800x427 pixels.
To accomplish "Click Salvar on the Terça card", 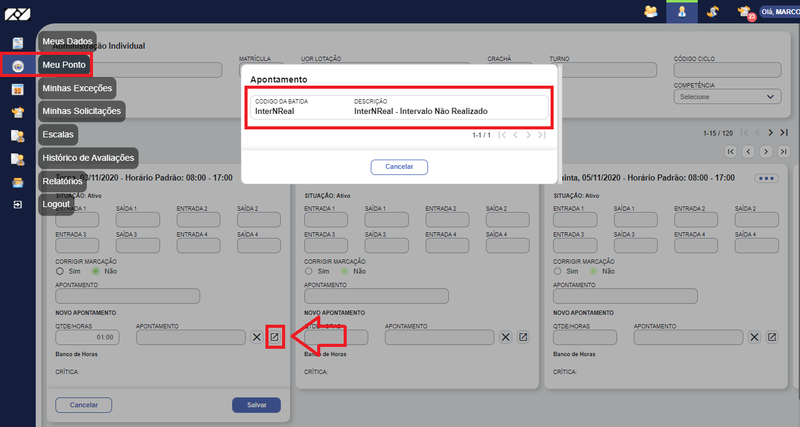I will pos(257,405).
